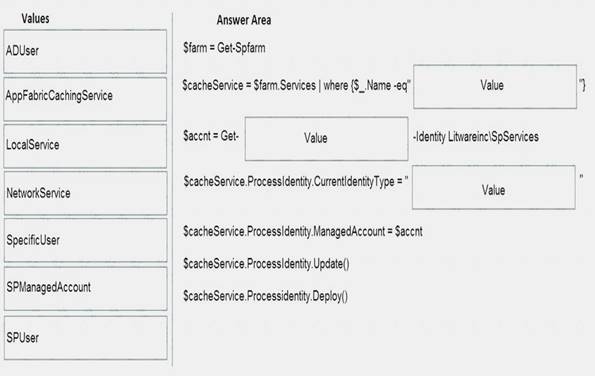Select the NetworkService value
This screenshot has height=376, width=595.
[85, 193]
